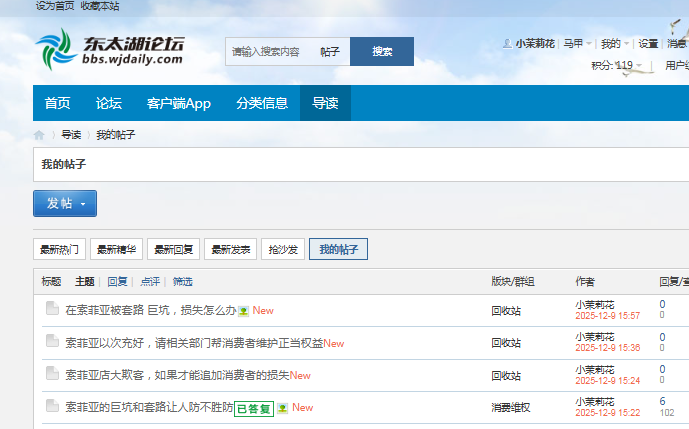Switch to 最新热门 tab

59,249
